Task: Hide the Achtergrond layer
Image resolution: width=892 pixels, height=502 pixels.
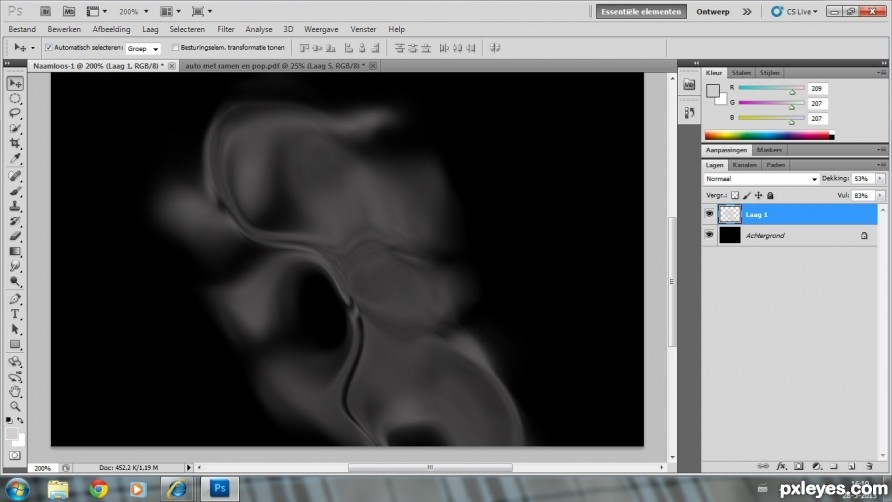Action: coord(709,234)
